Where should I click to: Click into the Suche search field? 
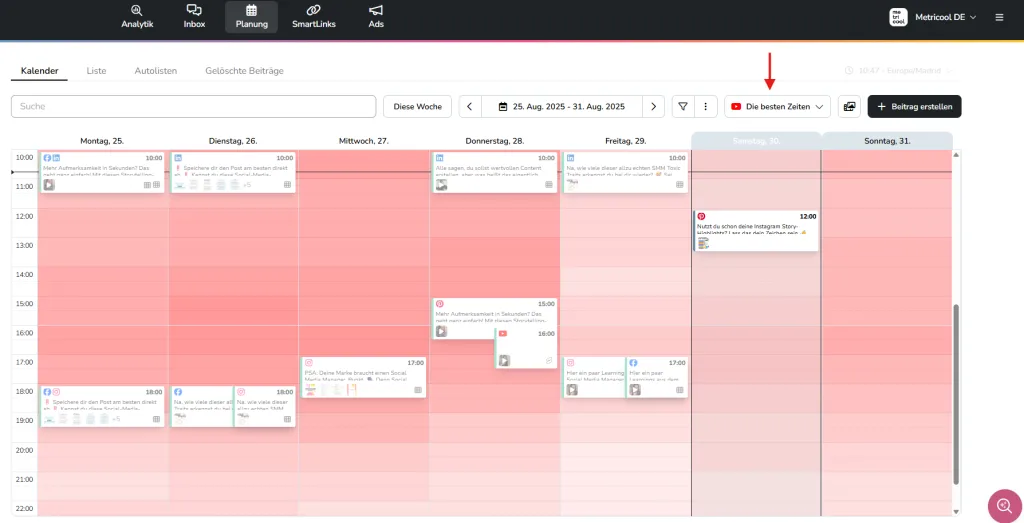pos(193,106)
